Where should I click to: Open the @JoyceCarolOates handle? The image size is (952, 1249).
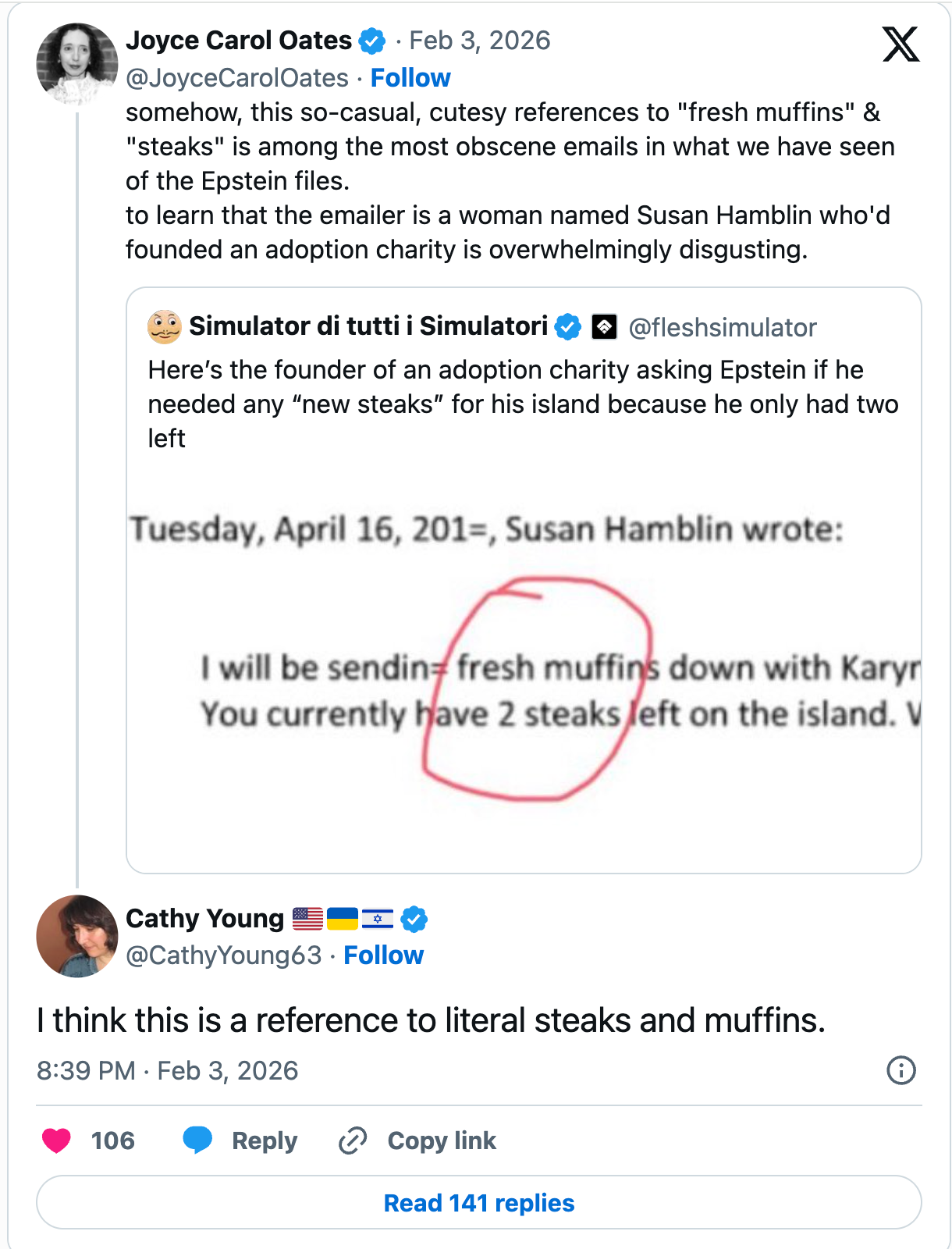[x=237, y=78]
